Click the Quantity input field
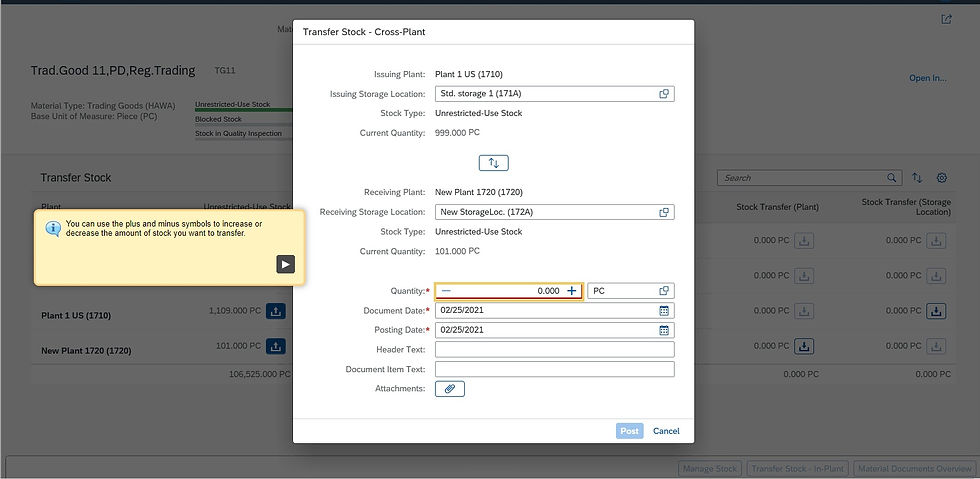The image size is (980, 479). pyautogui.click(x=509, y=291)
